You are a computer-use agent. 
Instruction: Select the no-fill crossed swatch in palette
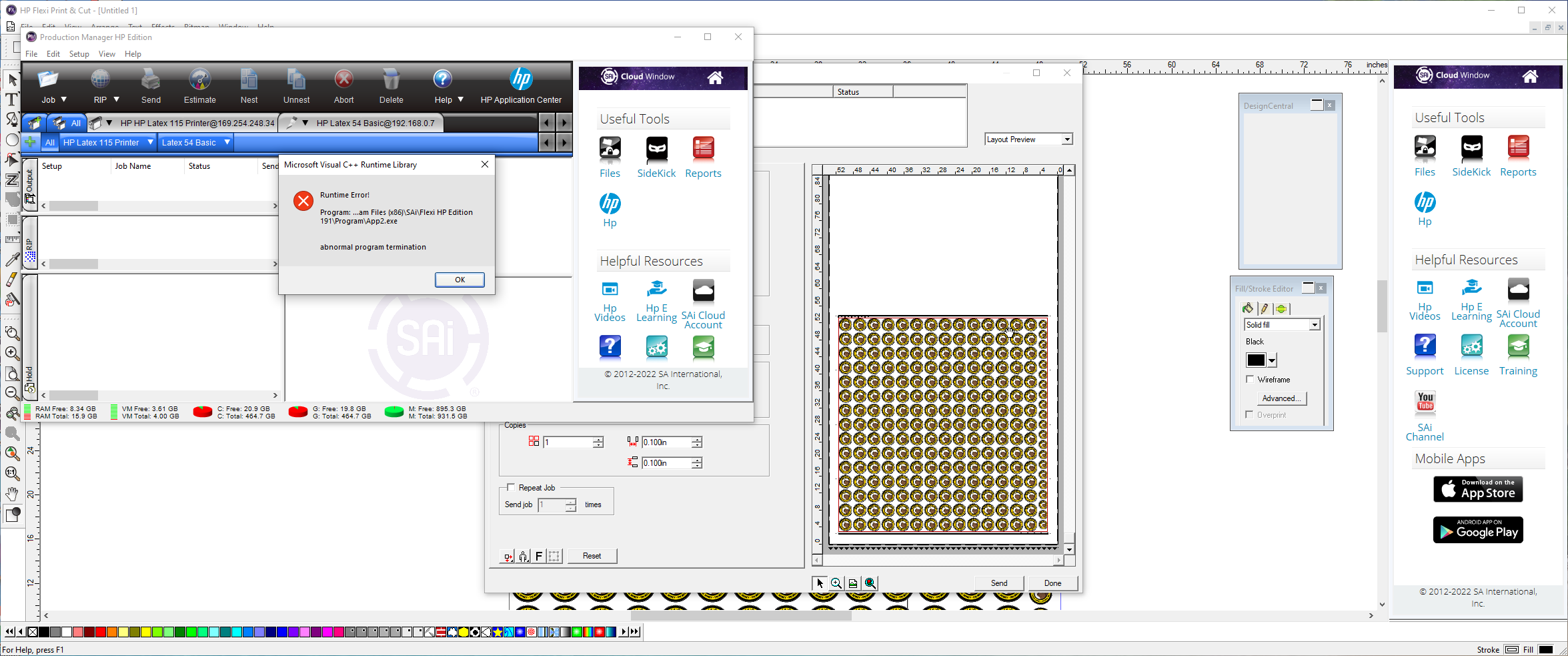point(33,632)
